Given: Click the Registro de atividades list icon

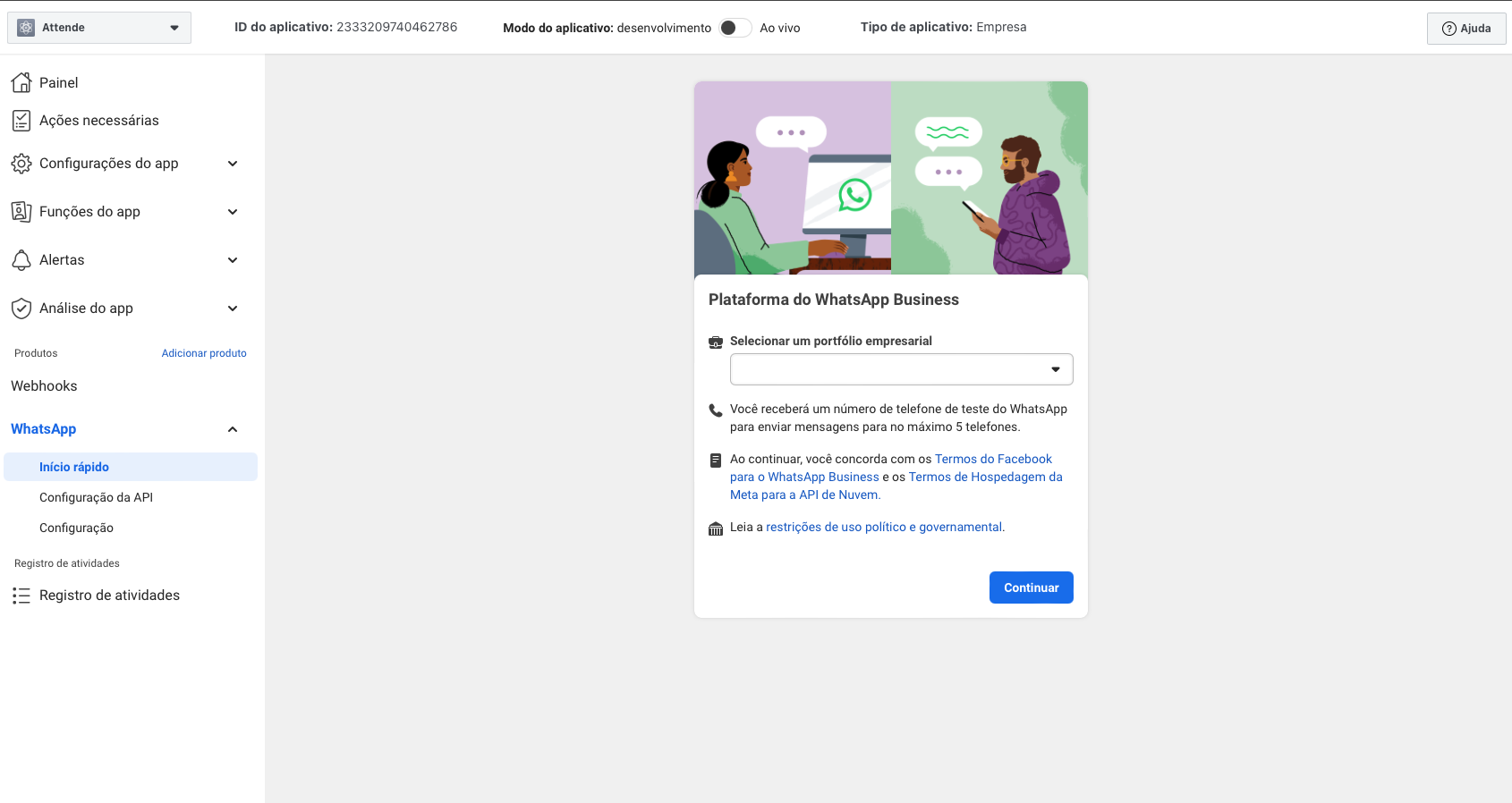Looking at the screenshot, I should (21, 596).
